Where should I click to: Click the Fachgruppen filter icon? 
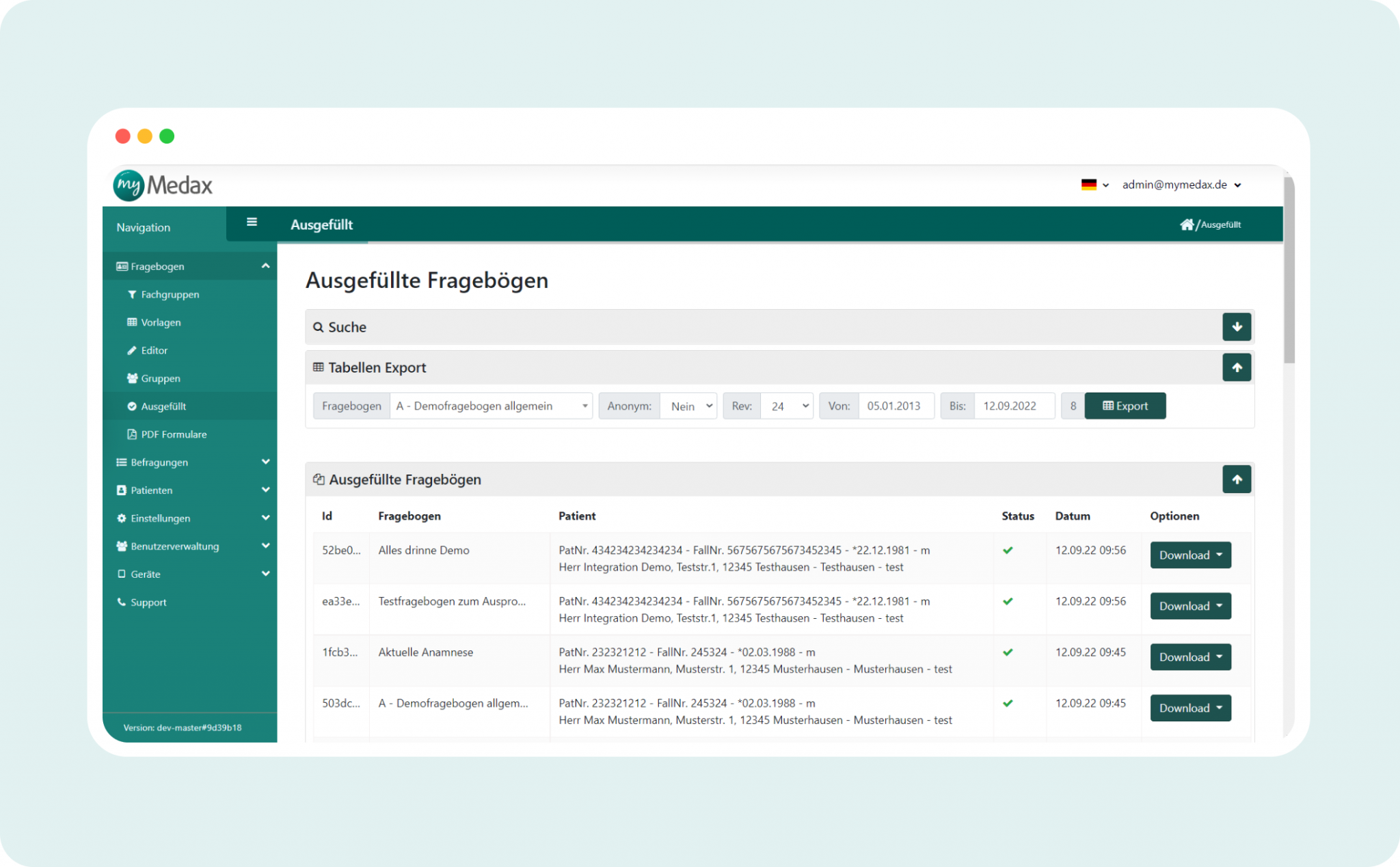[x=132, y=295]
